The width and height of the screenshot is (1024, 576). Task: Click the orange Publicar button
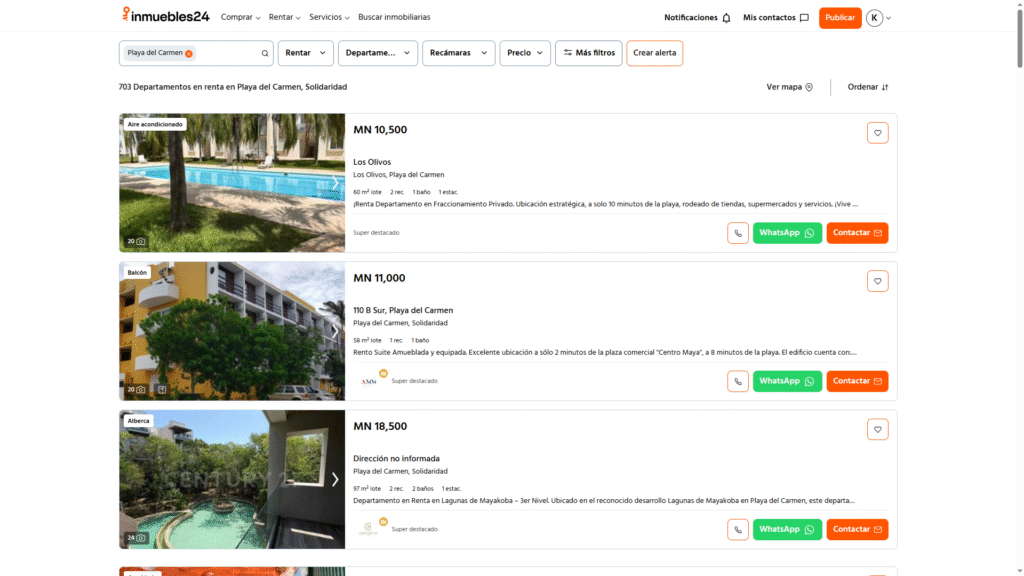click(840, 18)
